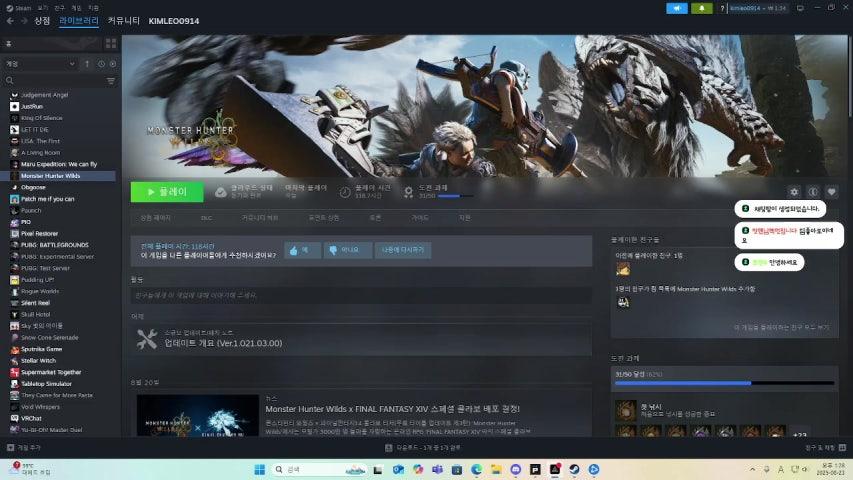Select Maru Expedition: We can fly
Image resolution: width=853 pixels, height=480 pixels.
pyautogui.click(x=59, y=164)
